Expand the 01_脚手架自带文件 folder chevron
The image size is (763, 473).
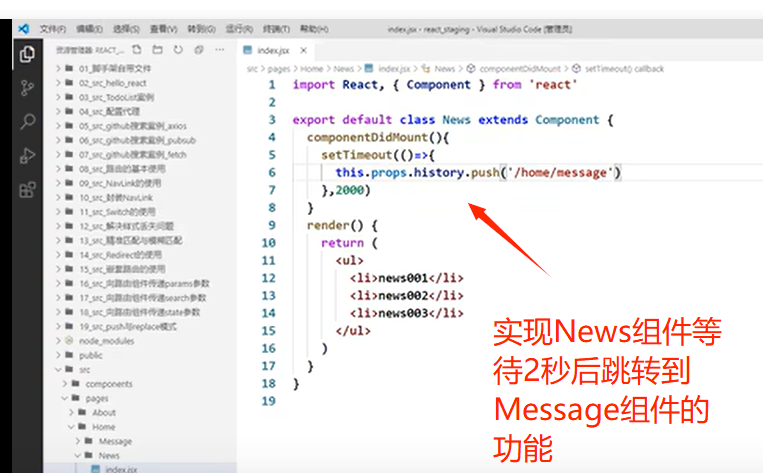click(x=58, y=68)
